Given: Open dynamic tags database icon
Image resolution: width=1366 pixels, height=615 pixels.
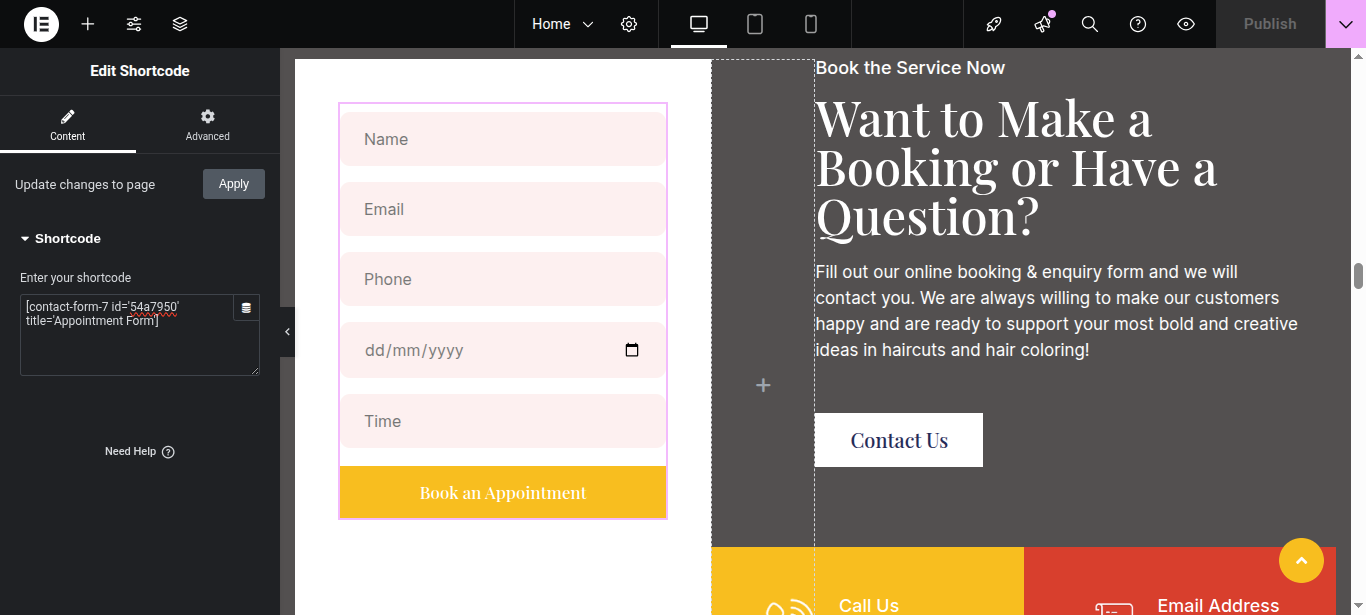Looking at the screenshot, I should (x=246, y=308).
